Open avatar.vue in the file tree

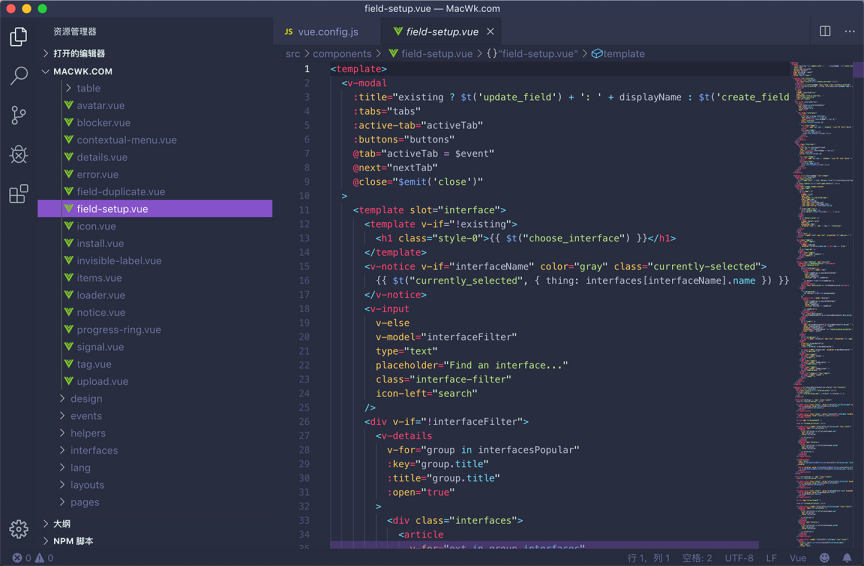click(100, 105)
